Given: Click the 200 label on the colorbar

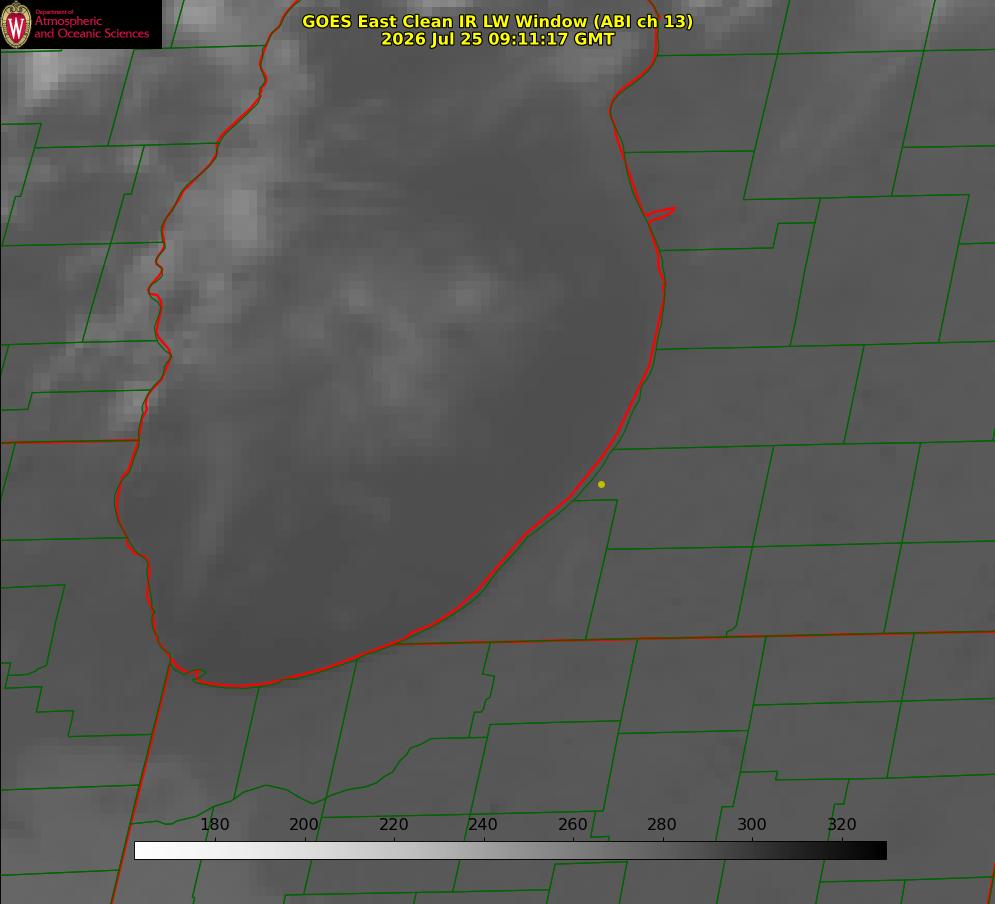Looking at the screenshot, I should click(x=304, y=824).
